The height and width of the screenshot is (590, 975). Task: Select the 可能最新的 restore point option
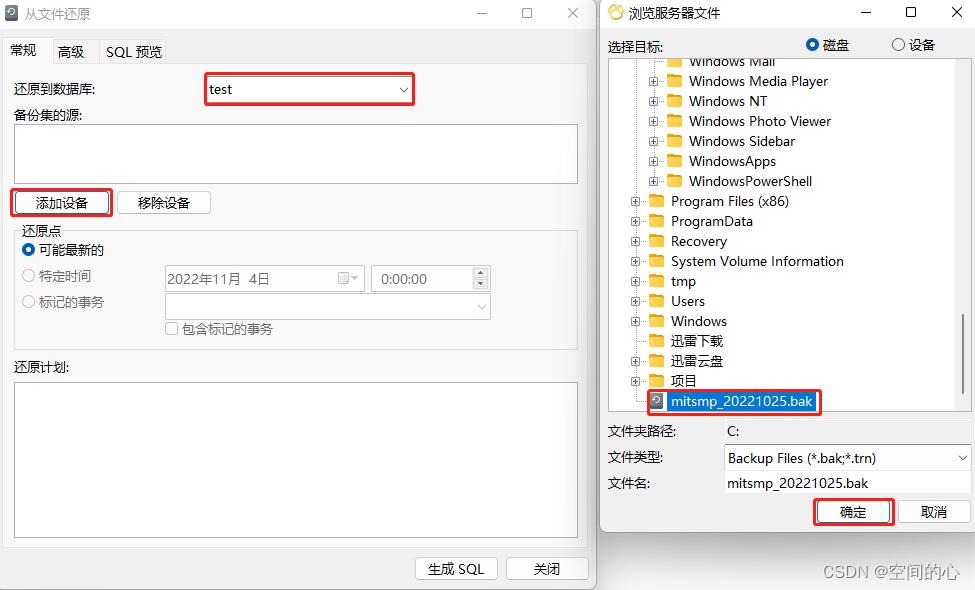pyautogui.click(x=28, y=250)
